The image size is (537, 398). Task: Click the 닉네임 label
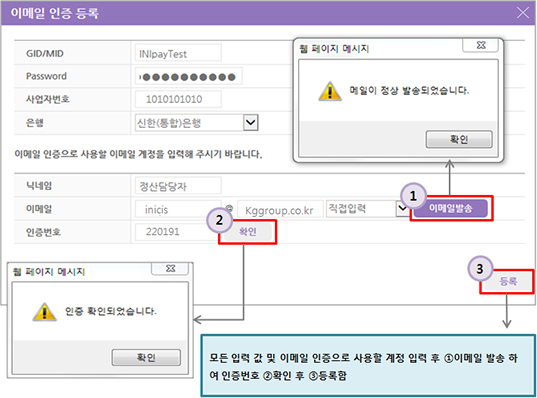point(39,186)
